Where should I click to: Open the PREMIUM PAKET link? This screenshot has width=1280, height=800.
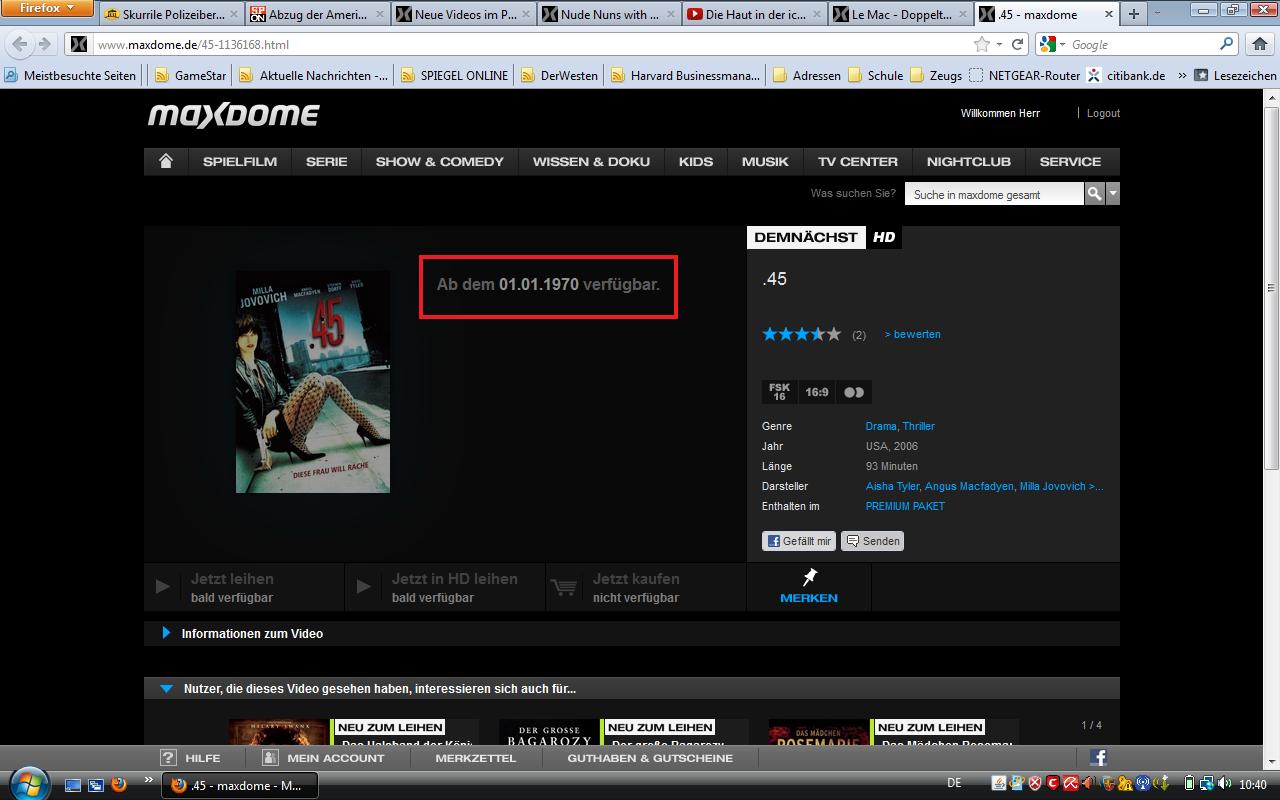[905, 506]
